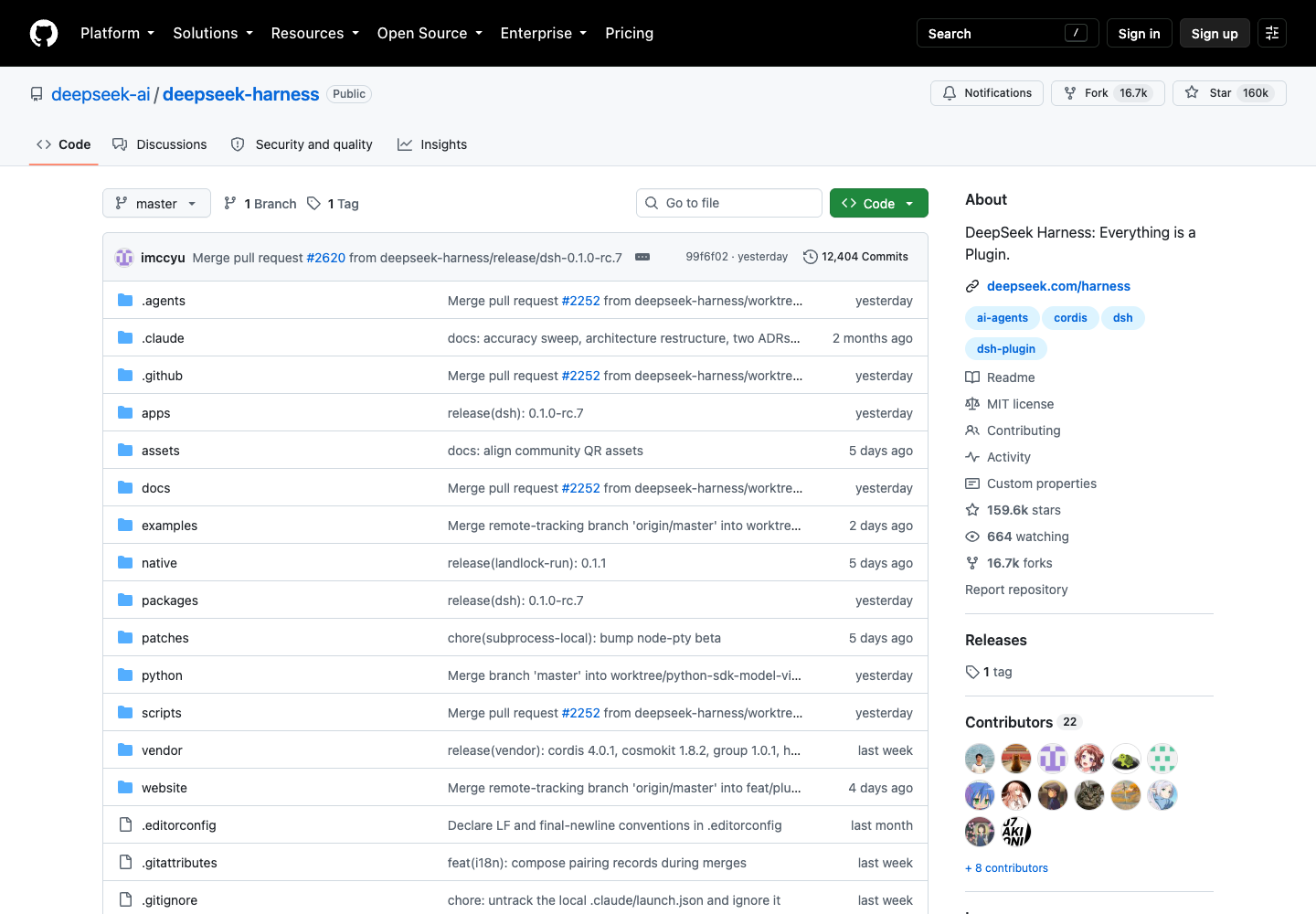Switch to the Code tab
Image resolution: width=1316 pixels, height=914 pixels.
tap(64, 144)
